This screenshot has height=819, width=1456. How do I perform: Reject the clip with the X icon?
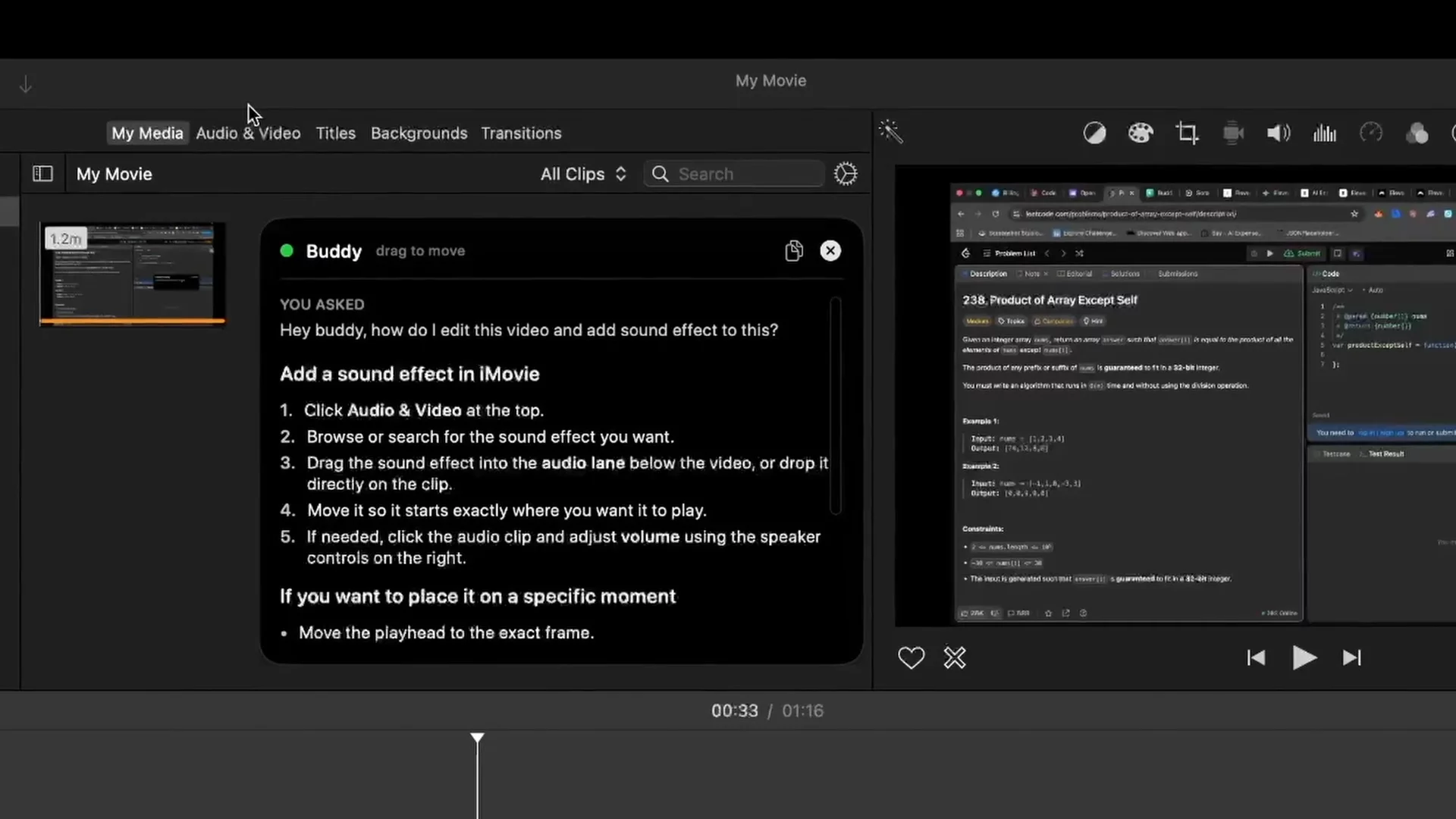pyautogui.click(x=955, y=657)
